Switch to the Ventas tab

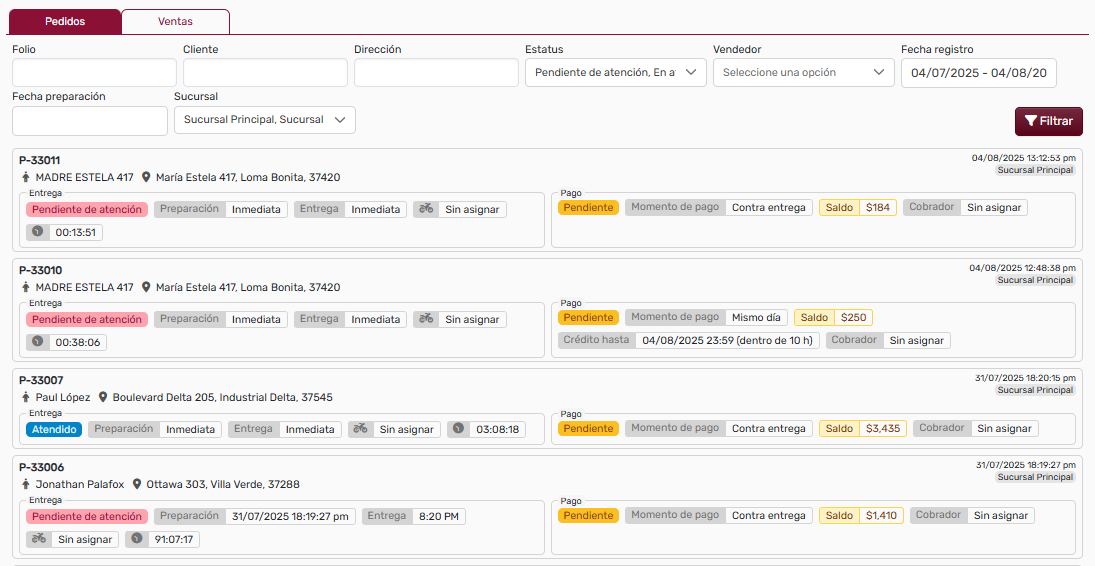pyautogui.click(x=175, y=21)
